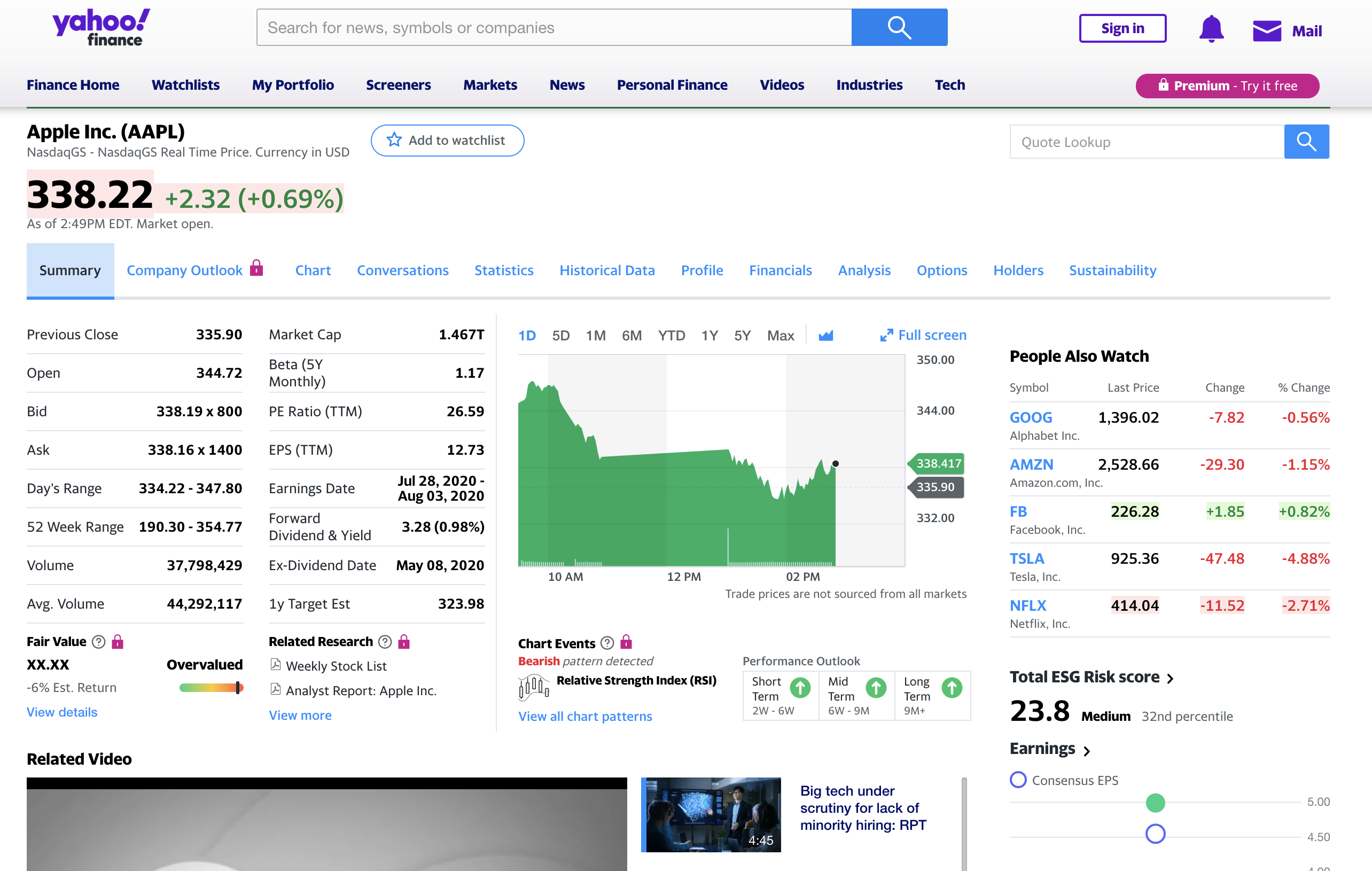Viewport: 1372px width, 871px height.
Task: Click the Full screen expand arrows icon
Action: click(x=886, y=335)
